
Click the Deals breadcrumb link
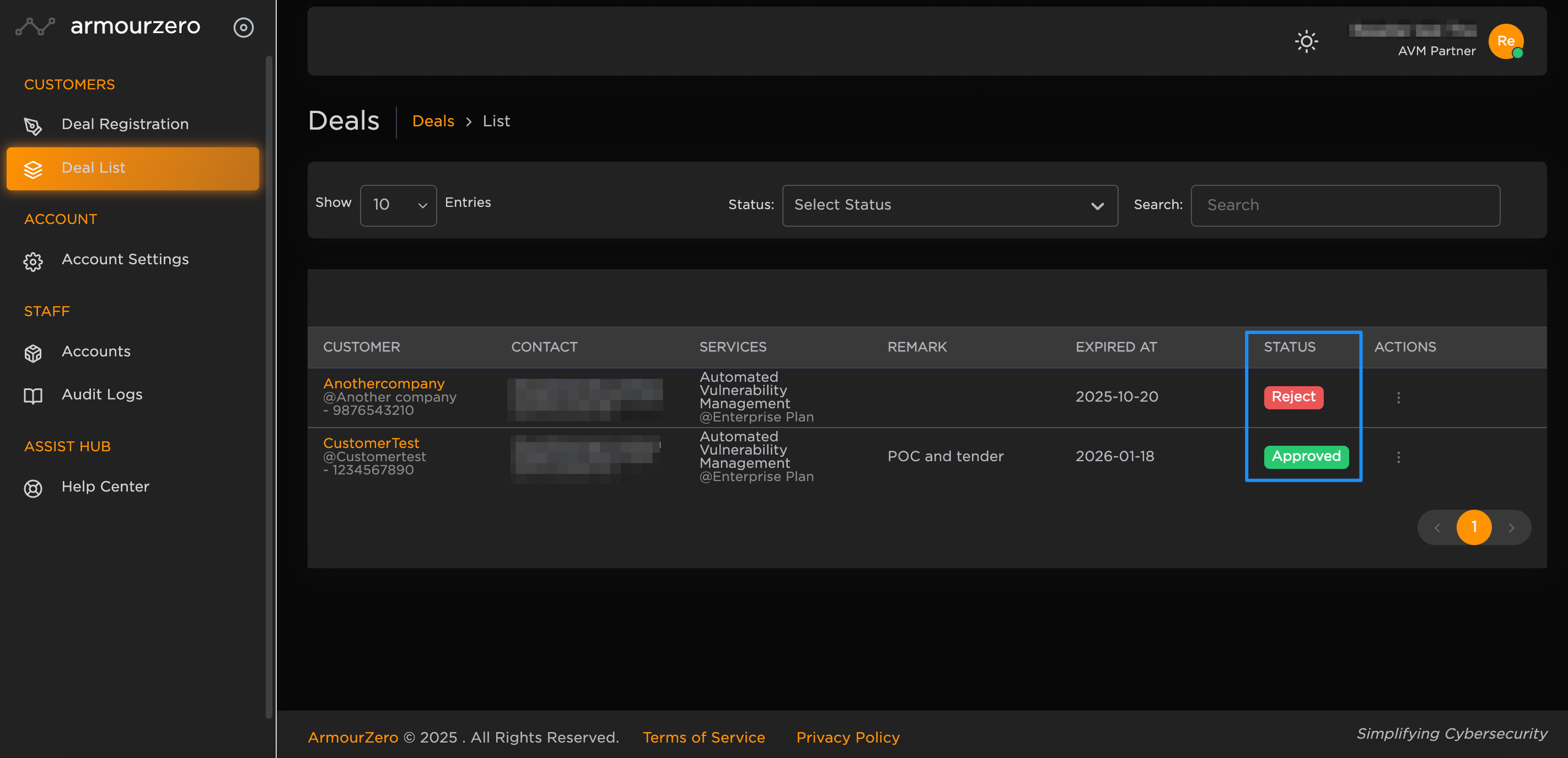tap(433, 121)
